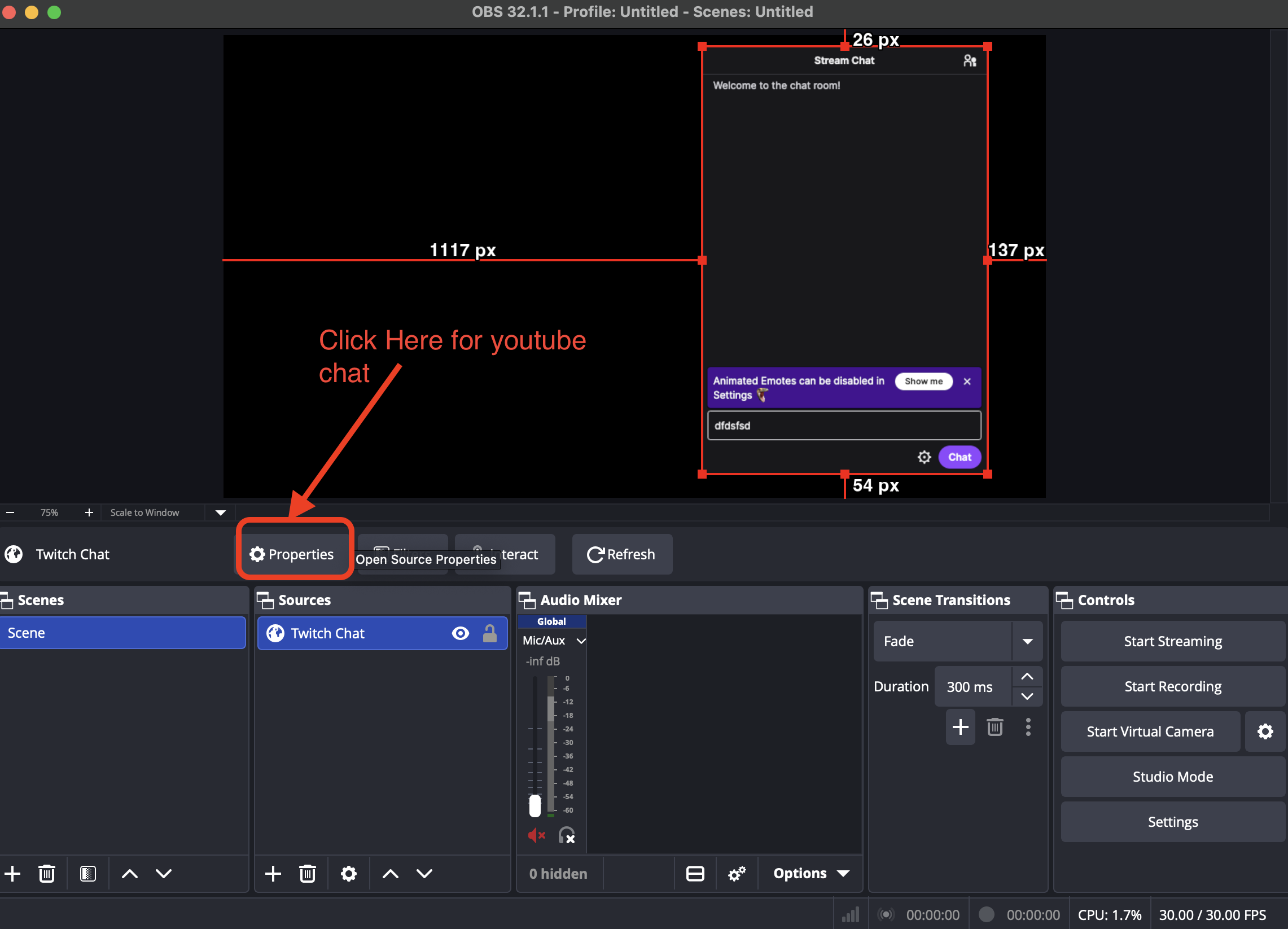Increase transition duration with up stepper
Viewport: 1288px width, 929px height.
(1027, 676)
